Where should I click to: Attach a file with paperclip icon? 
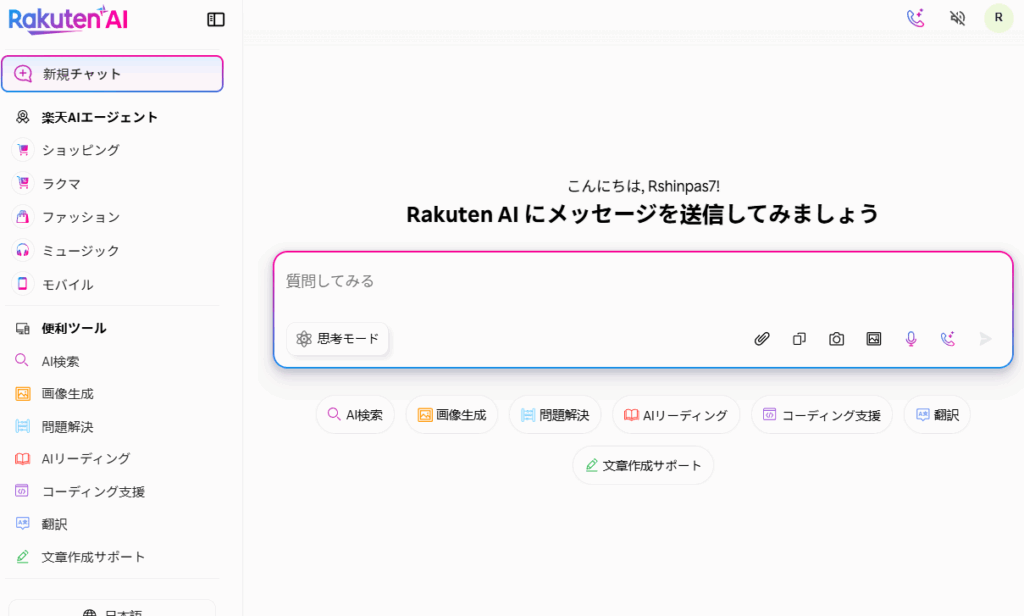click(x=761, y=339)
